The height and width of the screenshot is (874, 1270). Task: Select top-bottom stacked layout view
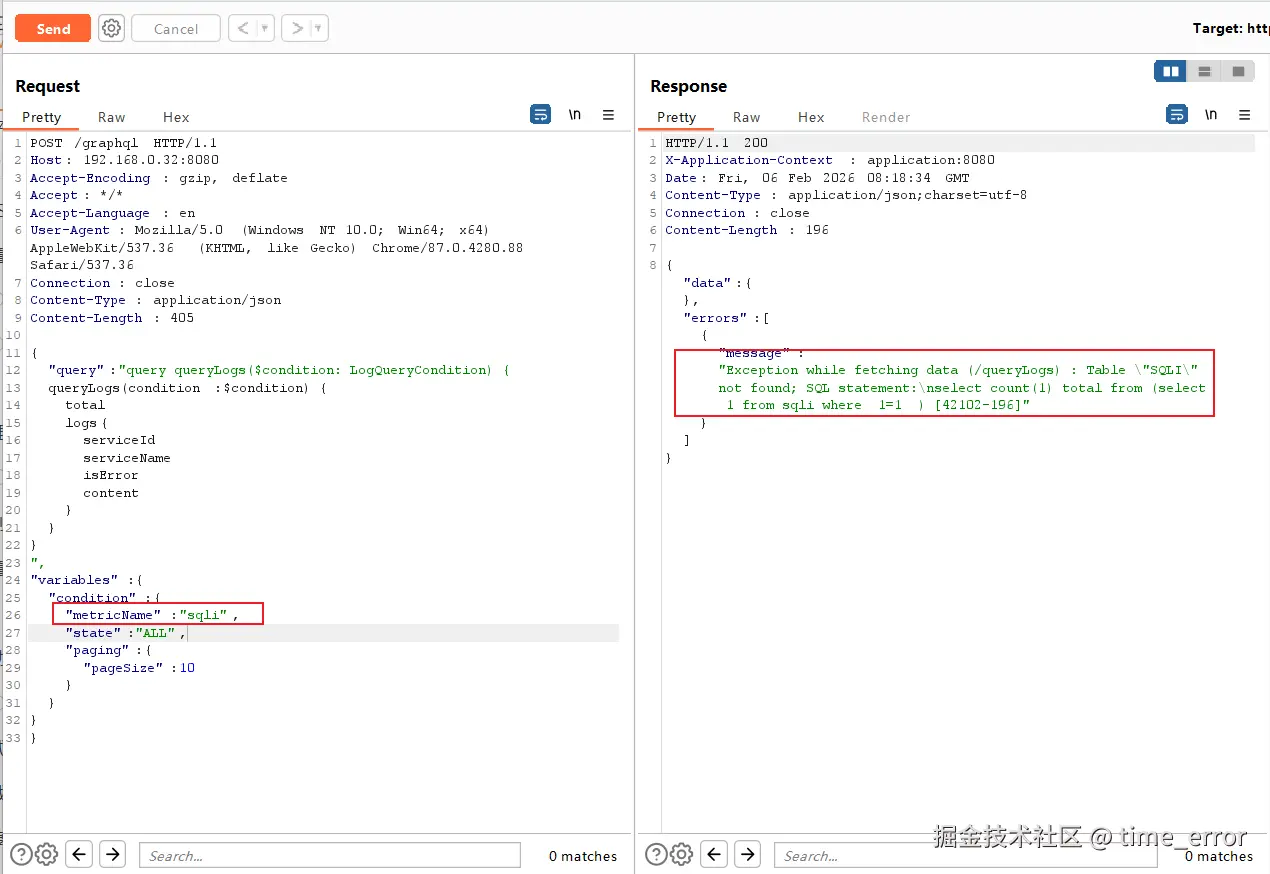click(x=1204, y=71)
